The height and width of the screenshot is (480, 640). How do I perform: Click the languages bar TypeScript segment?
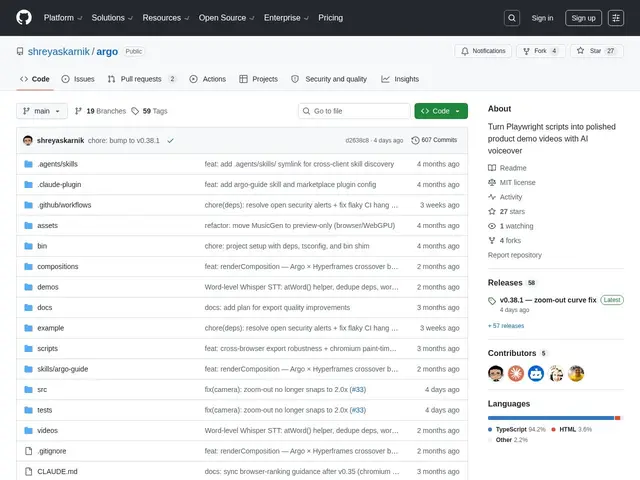coord(551,418)
